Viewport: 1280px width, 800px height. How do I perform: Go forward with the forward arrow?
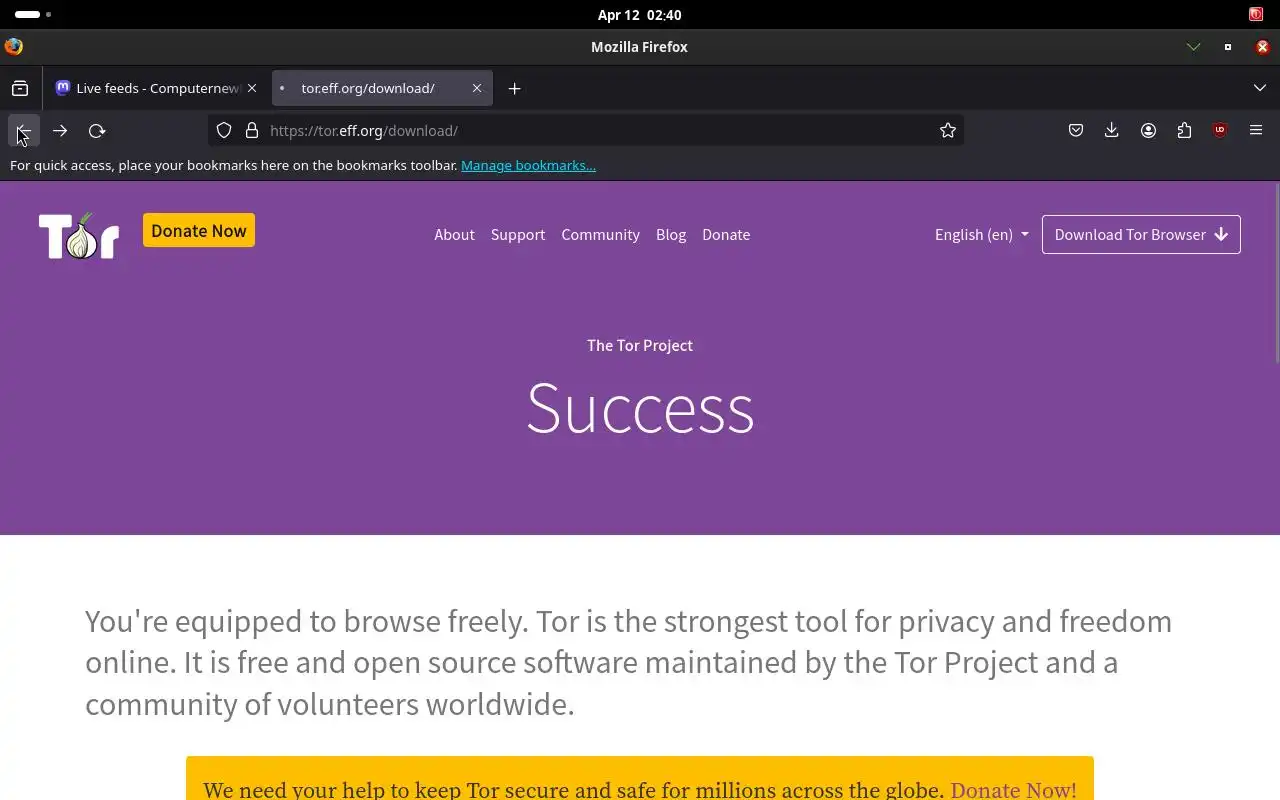tap(60, 131)
